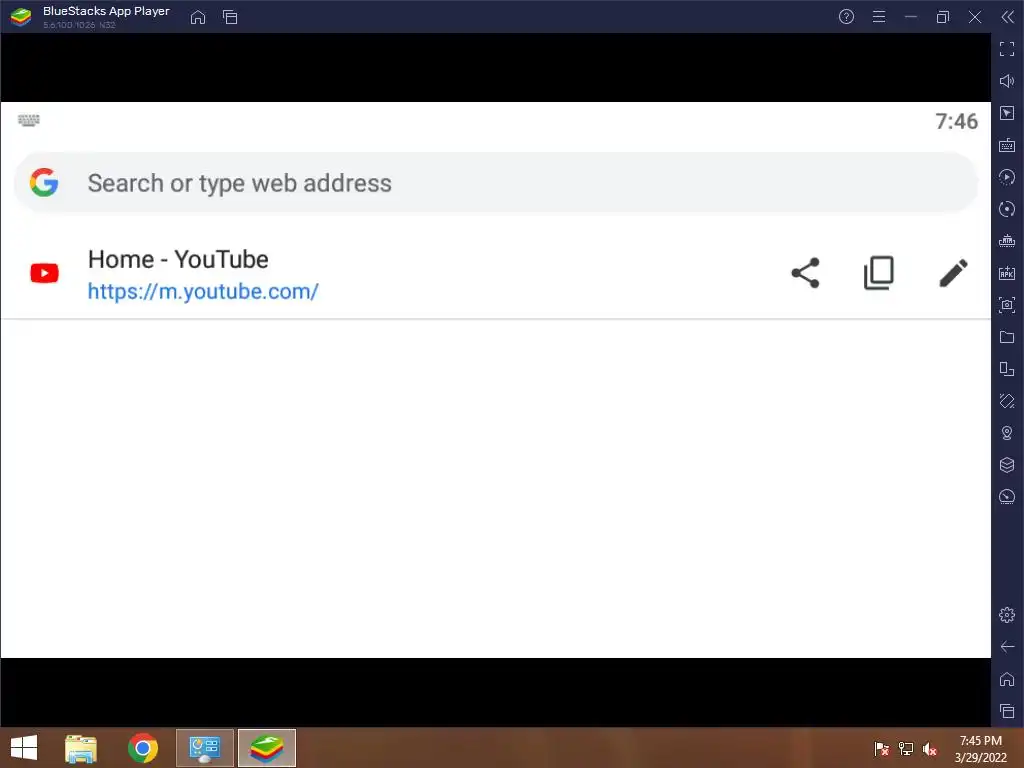Click the small keyboard indicator icon

[x=29, y=120]
